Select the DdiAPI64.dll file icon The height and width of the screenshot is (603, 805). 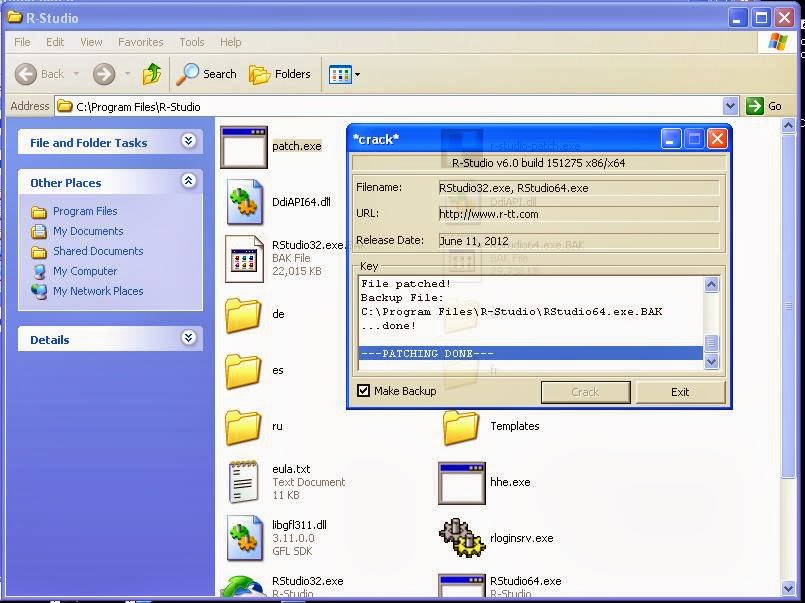coord(244,203)
